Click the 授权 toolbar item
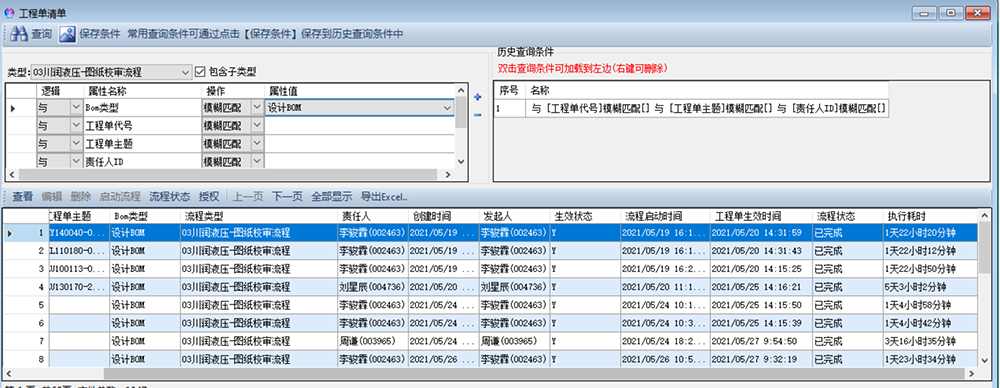Viewport: 1000px width, 388px height. click(x=209, y=196)
